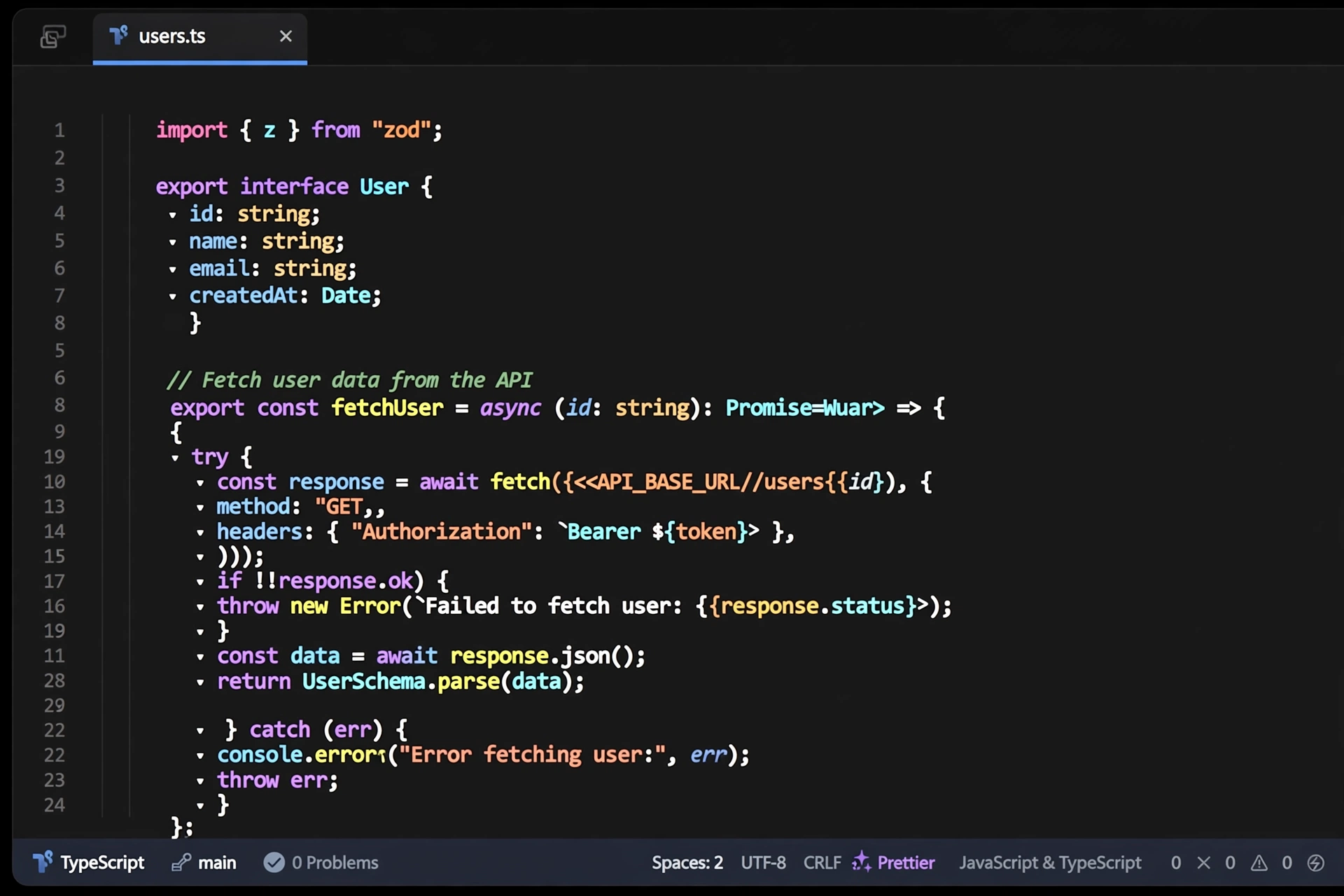Change line endings CRLF
The height and width of the screenshot is (896, 1344).
(822, 862)
